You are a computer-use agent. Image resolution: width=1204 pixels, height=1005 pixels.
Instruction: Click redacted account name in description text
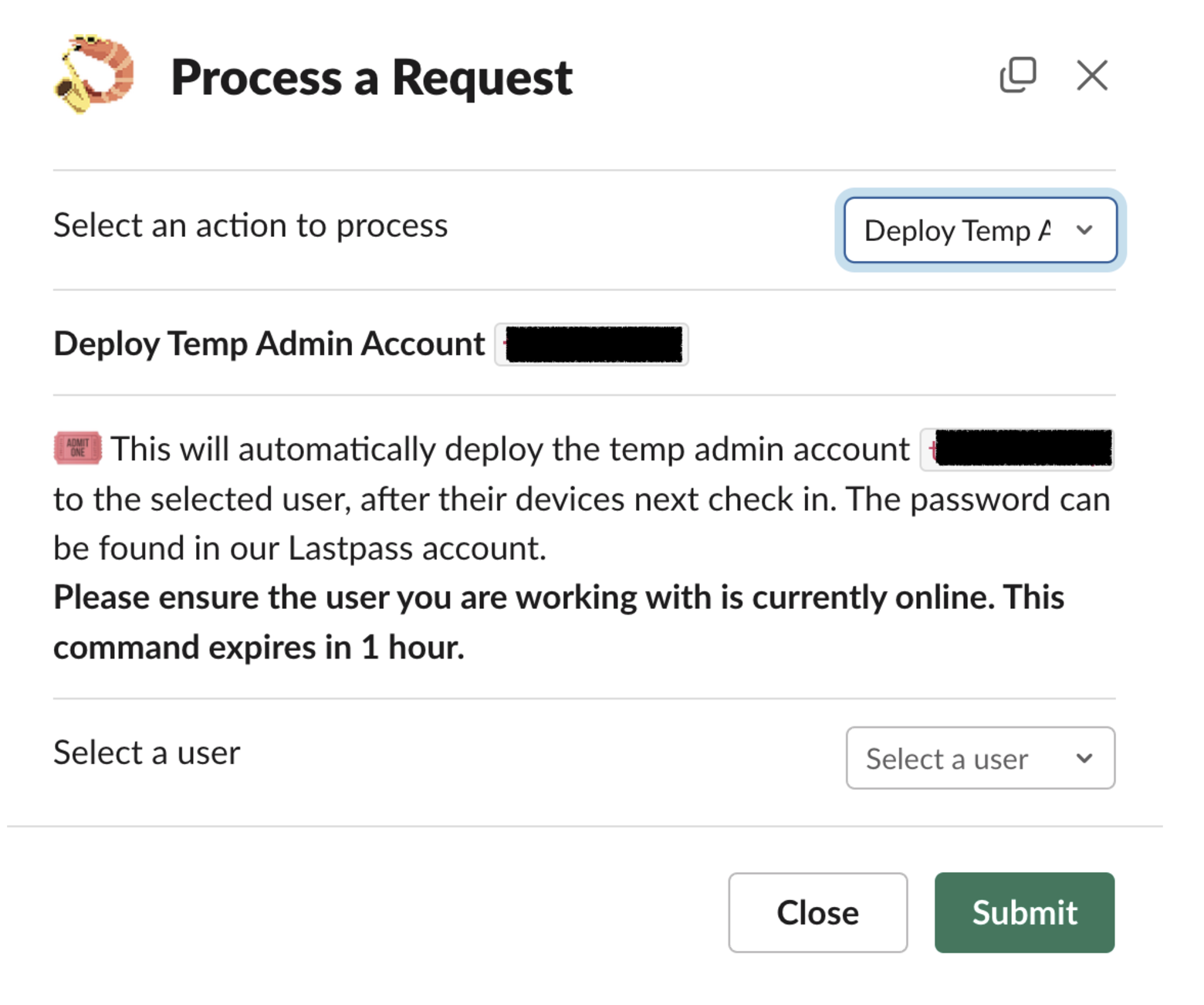pyautogui.click(x=1017, y=449)
